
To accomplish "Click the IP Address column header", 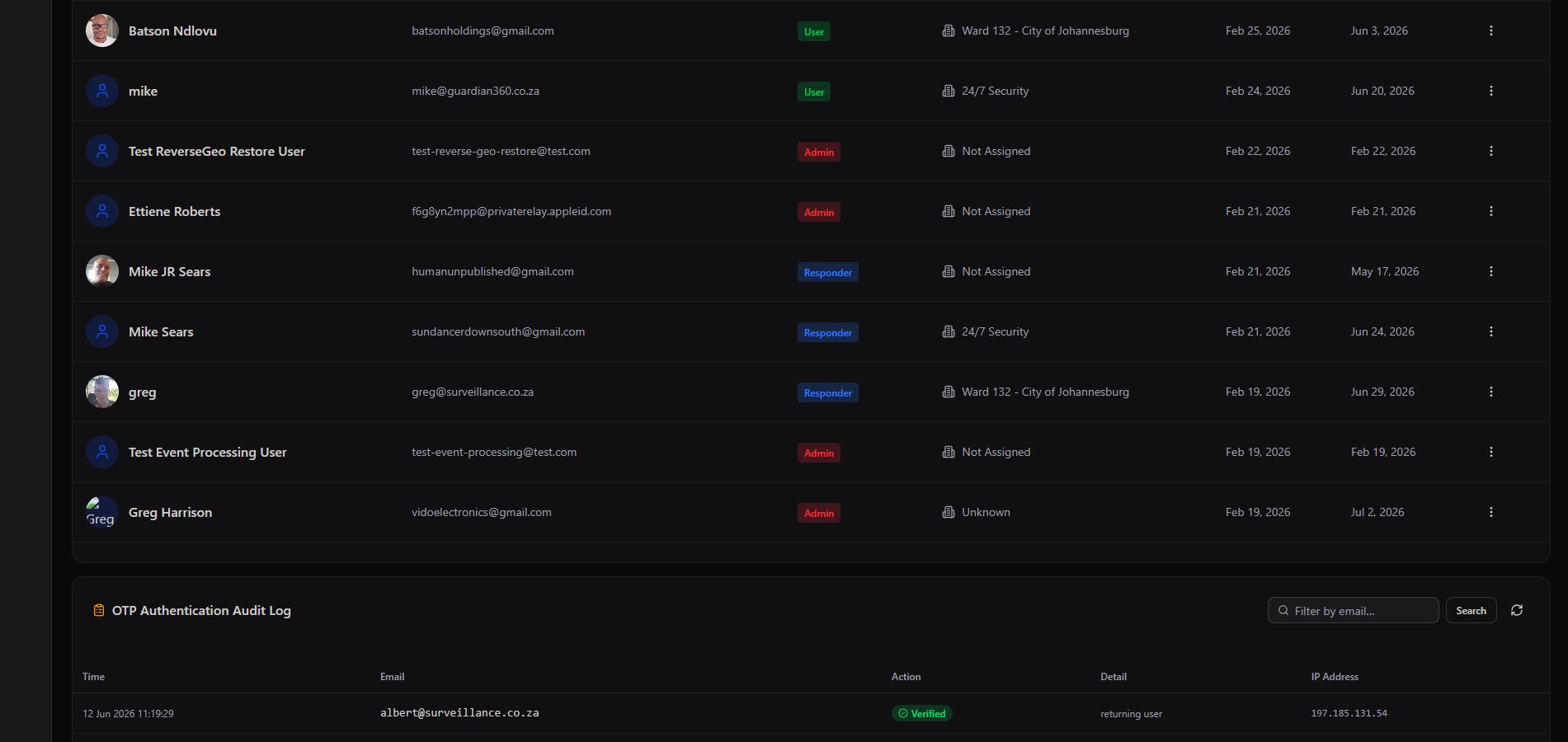I will coord(1334,677).
